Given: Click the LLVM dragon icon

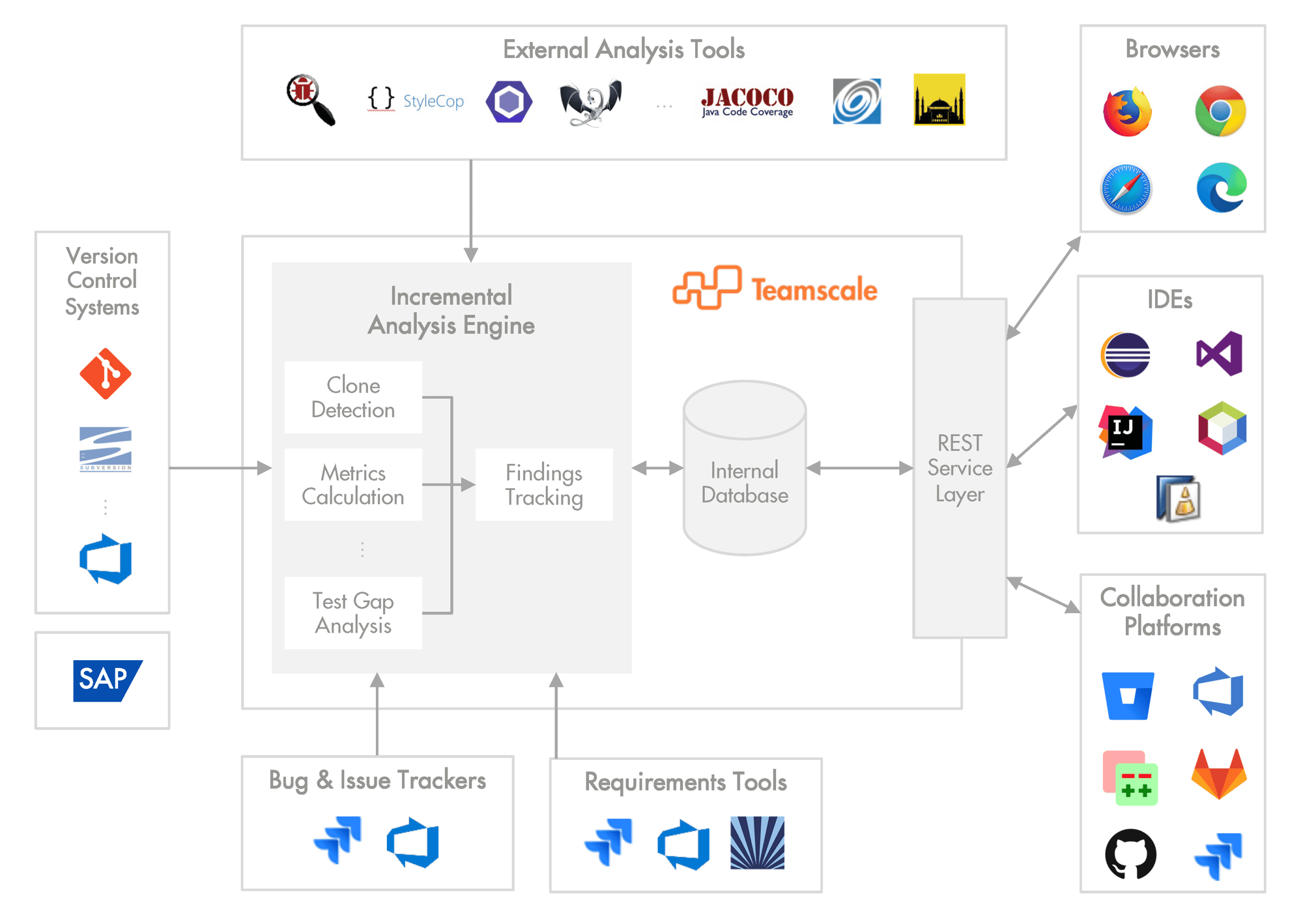Looking at the screenshot, I should [x=591, y=102].
